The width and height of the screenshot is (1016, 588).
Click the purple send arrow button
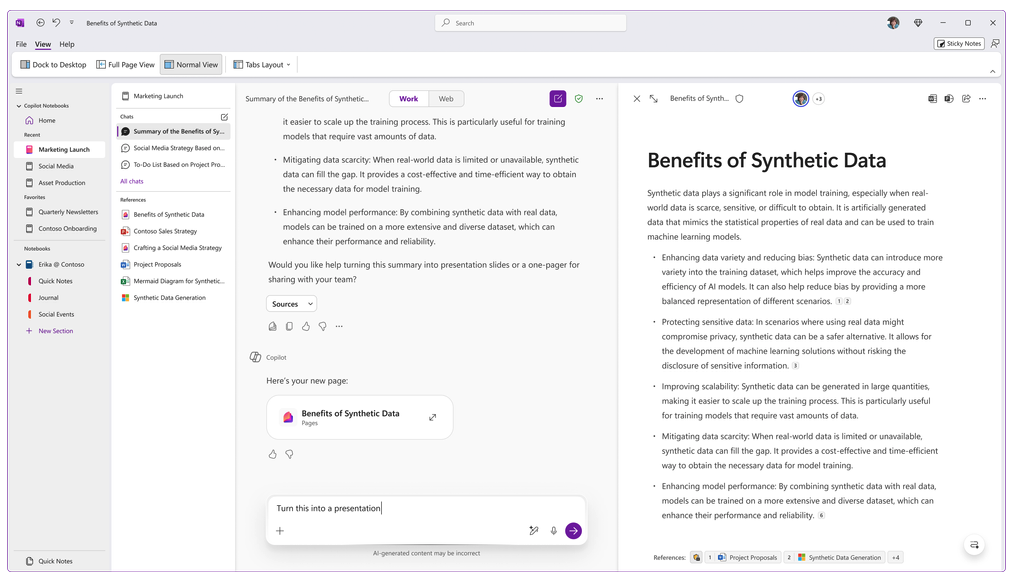point(573,531)
